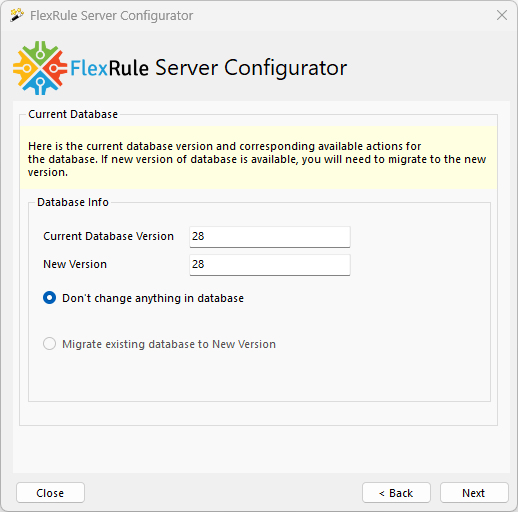Select "Migrate existing database to New Version" option

click(x=50, y=344)
